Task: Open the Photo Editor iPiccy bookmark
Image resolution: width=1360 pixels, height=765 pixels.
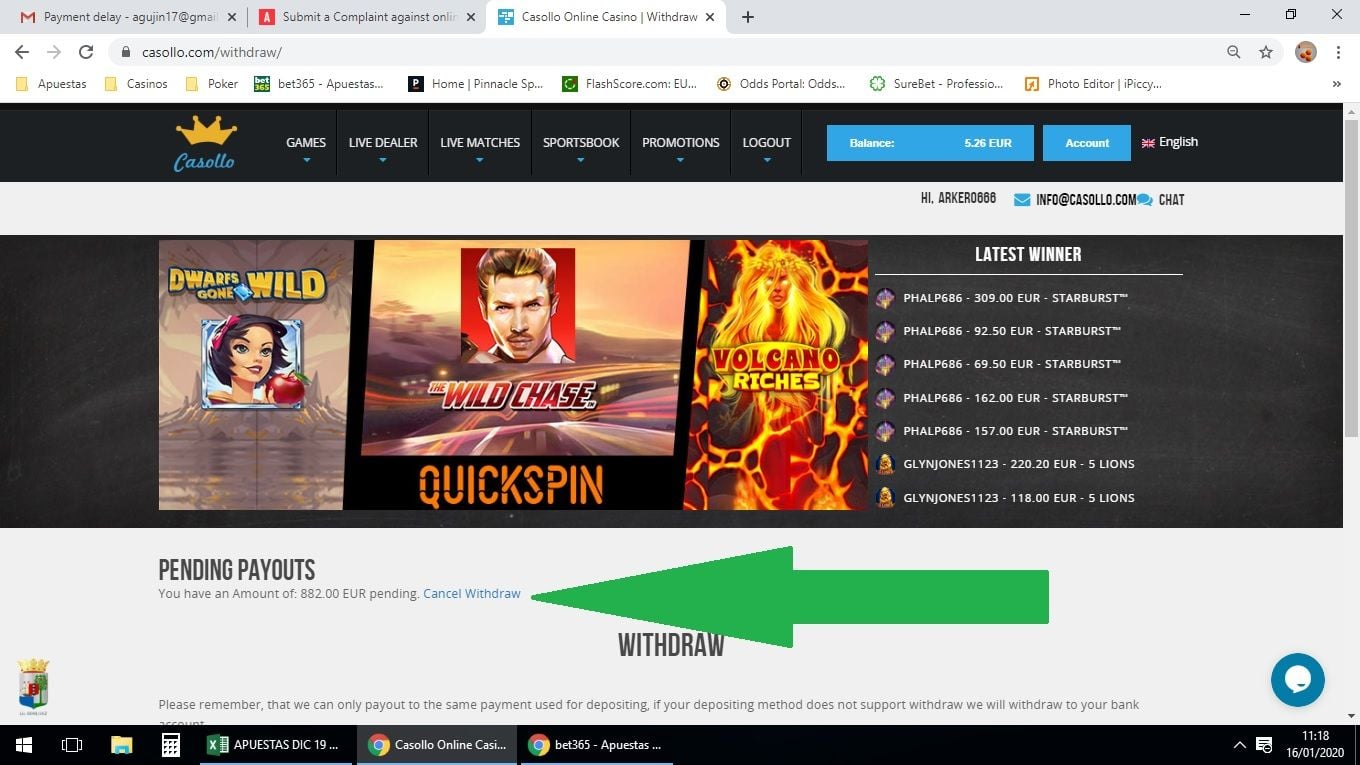Action: [1094, 84]
